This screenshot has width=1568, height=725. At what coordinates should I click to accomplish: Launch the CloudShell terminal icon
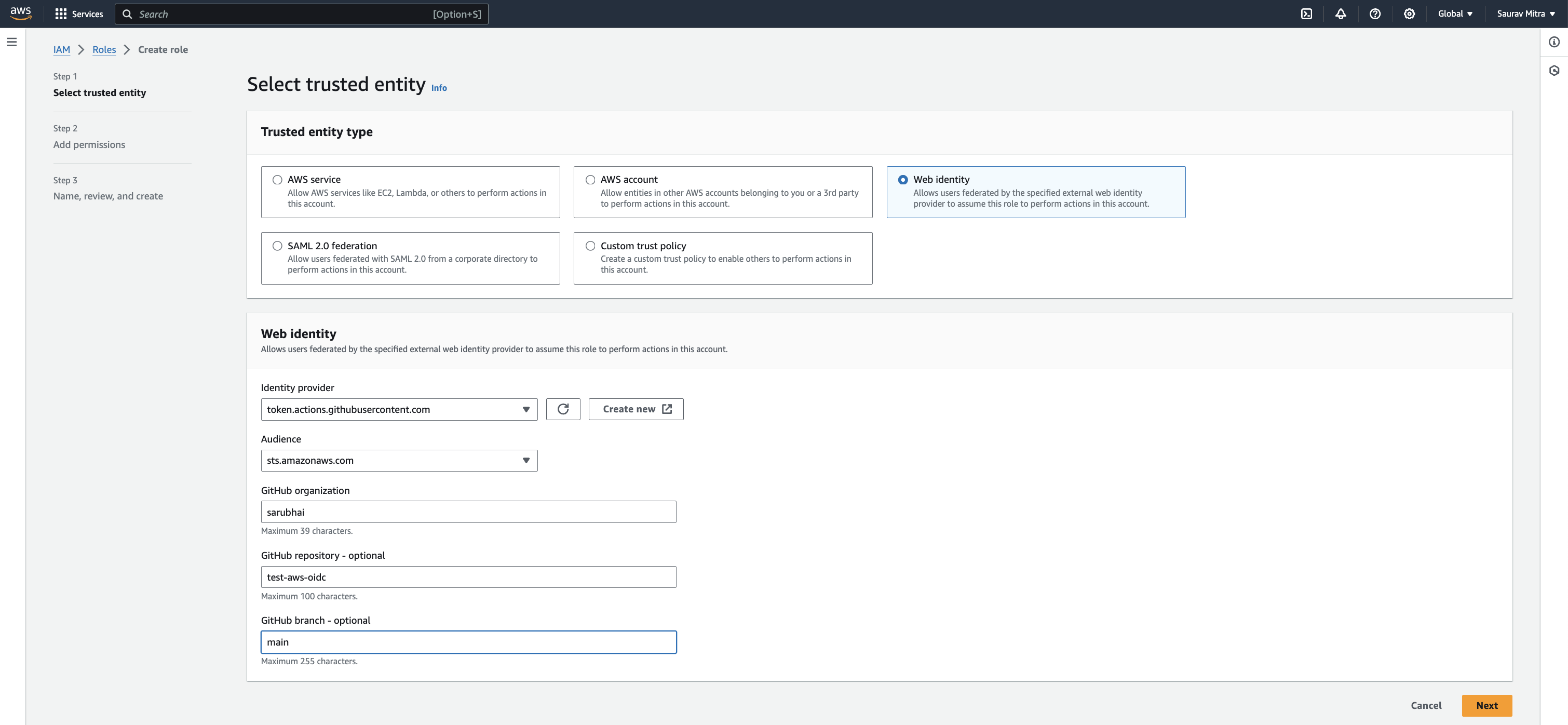point(1306,14)
